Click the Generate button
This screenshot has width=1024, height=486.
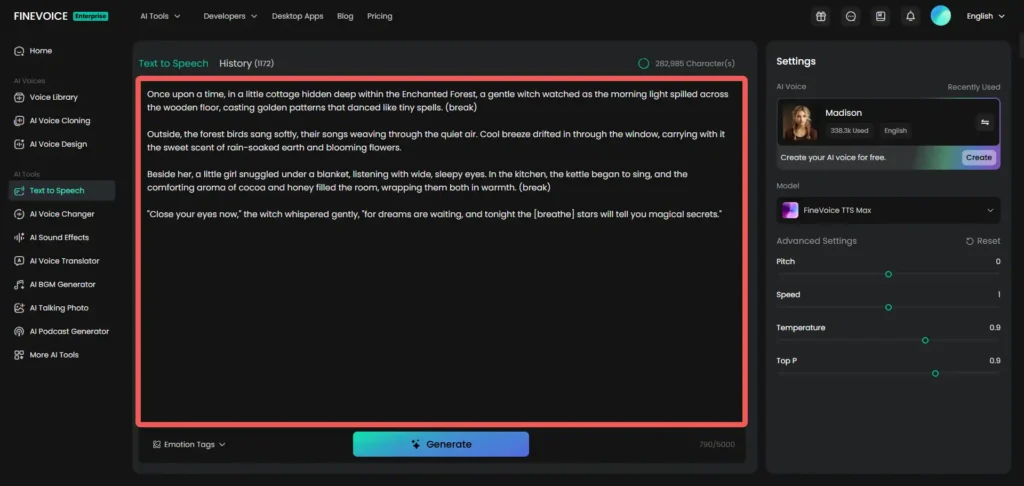point(441,444)
